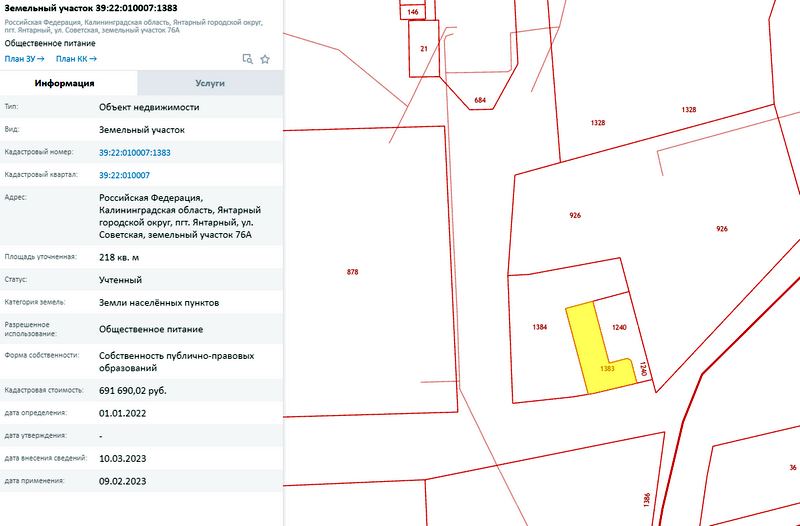Select parcel 684 on the map

[x=480, y=101]
